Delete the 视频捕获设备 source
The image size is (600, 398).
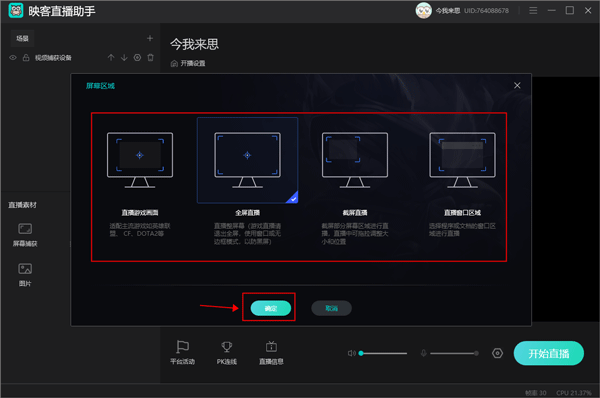tap(151, 58)
